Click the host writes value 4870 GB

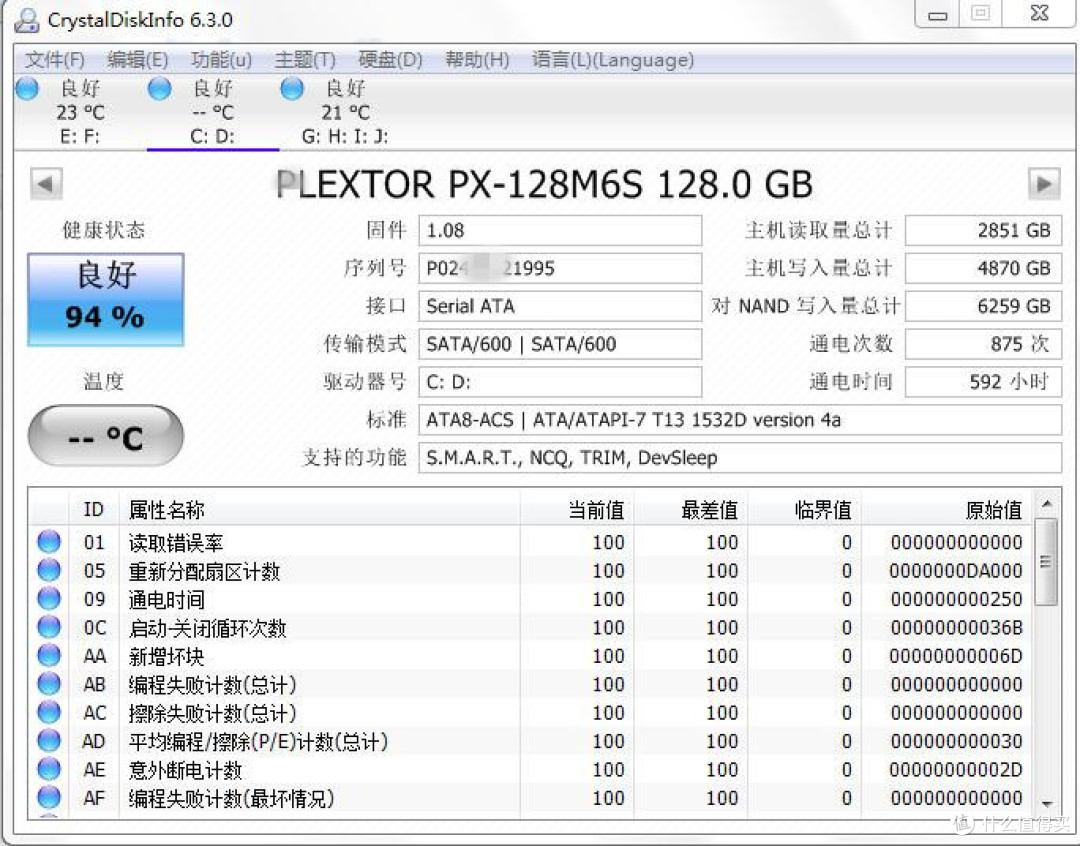tap(983, 268)
